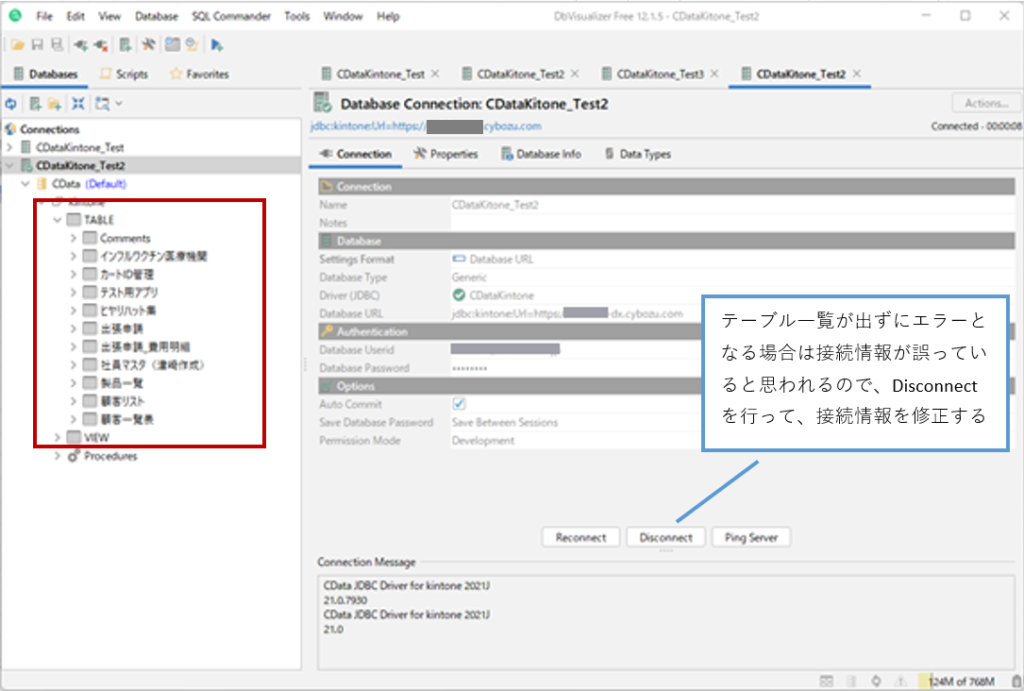Select the 顧客一覧表 table row
1024x691 pixels.
click(127, 419)
